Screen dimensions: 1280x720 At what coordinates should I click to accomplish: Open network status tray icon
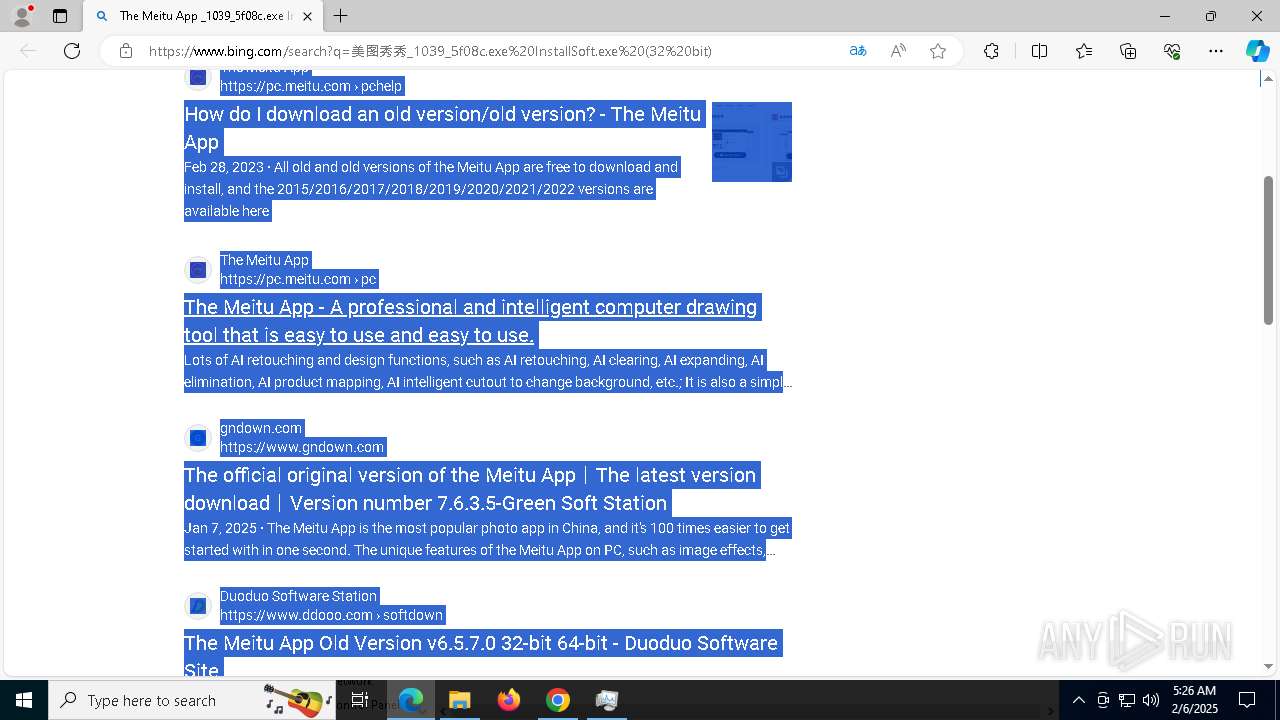pyautogui.click(x=1127, y=700)
